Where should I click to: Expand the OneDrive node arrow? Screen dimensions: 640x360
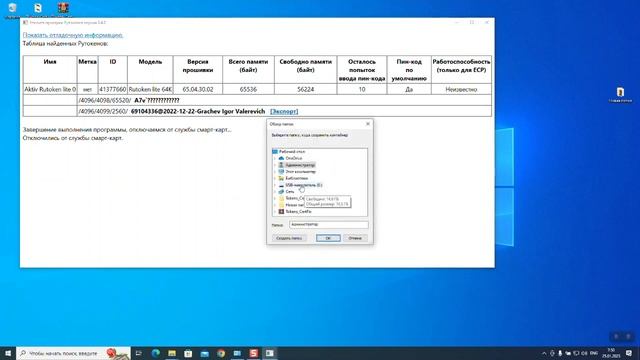[x=275, y=158]
